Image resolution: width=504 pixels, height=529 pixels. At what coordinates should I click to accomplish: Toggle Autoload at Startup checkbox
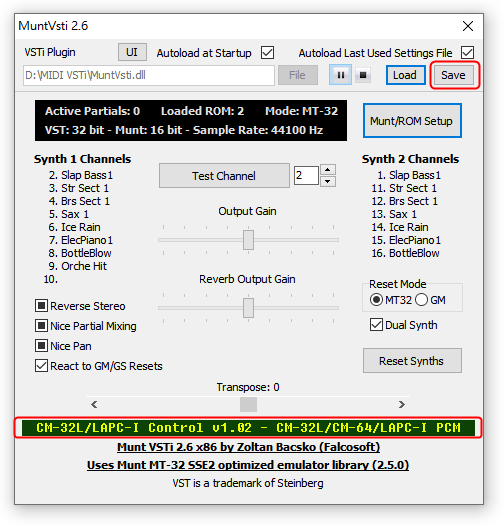268,53
